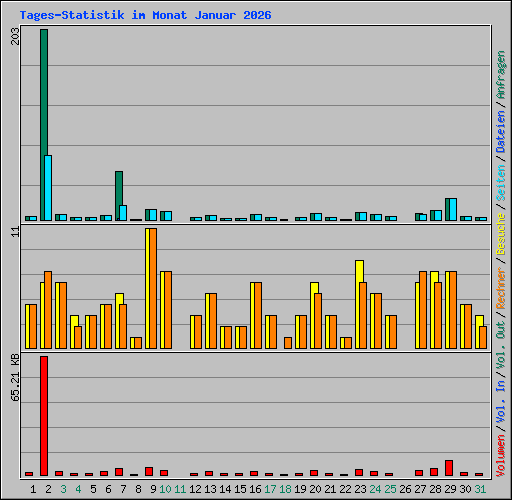
Task: Click the title 'Tages-Statistik im Monat Januar 2026'
Action: pyautogui.click(x=145, y=15)
